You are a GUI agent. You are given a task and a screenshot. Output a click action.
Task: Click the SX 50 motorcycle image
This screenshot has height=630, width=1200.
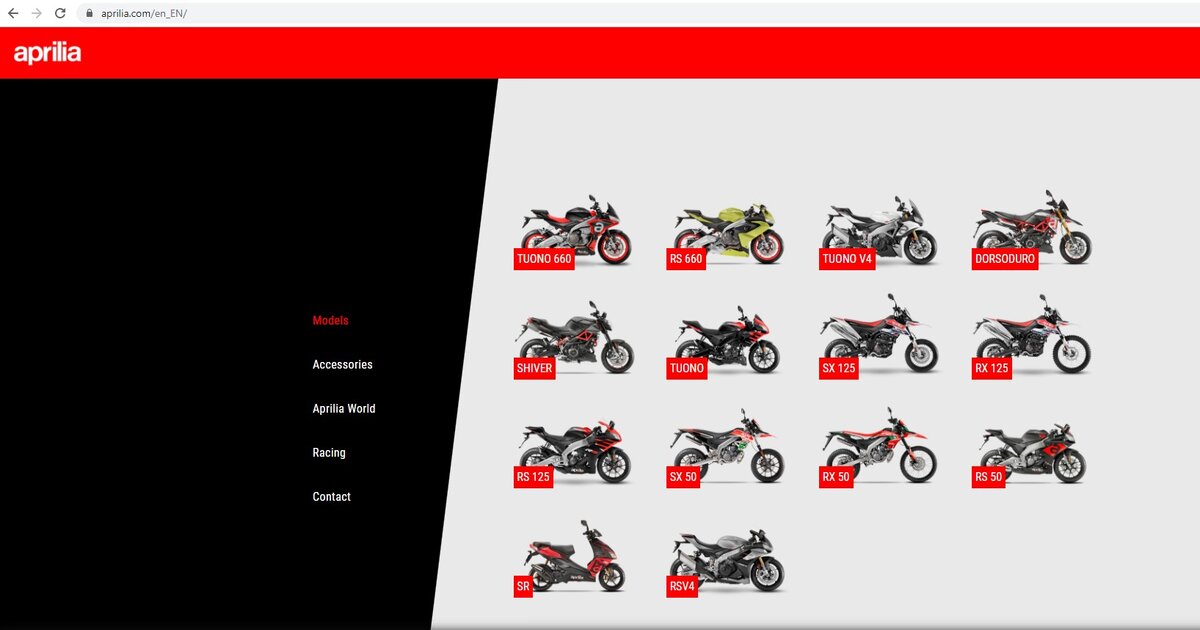tap(728, 445)
